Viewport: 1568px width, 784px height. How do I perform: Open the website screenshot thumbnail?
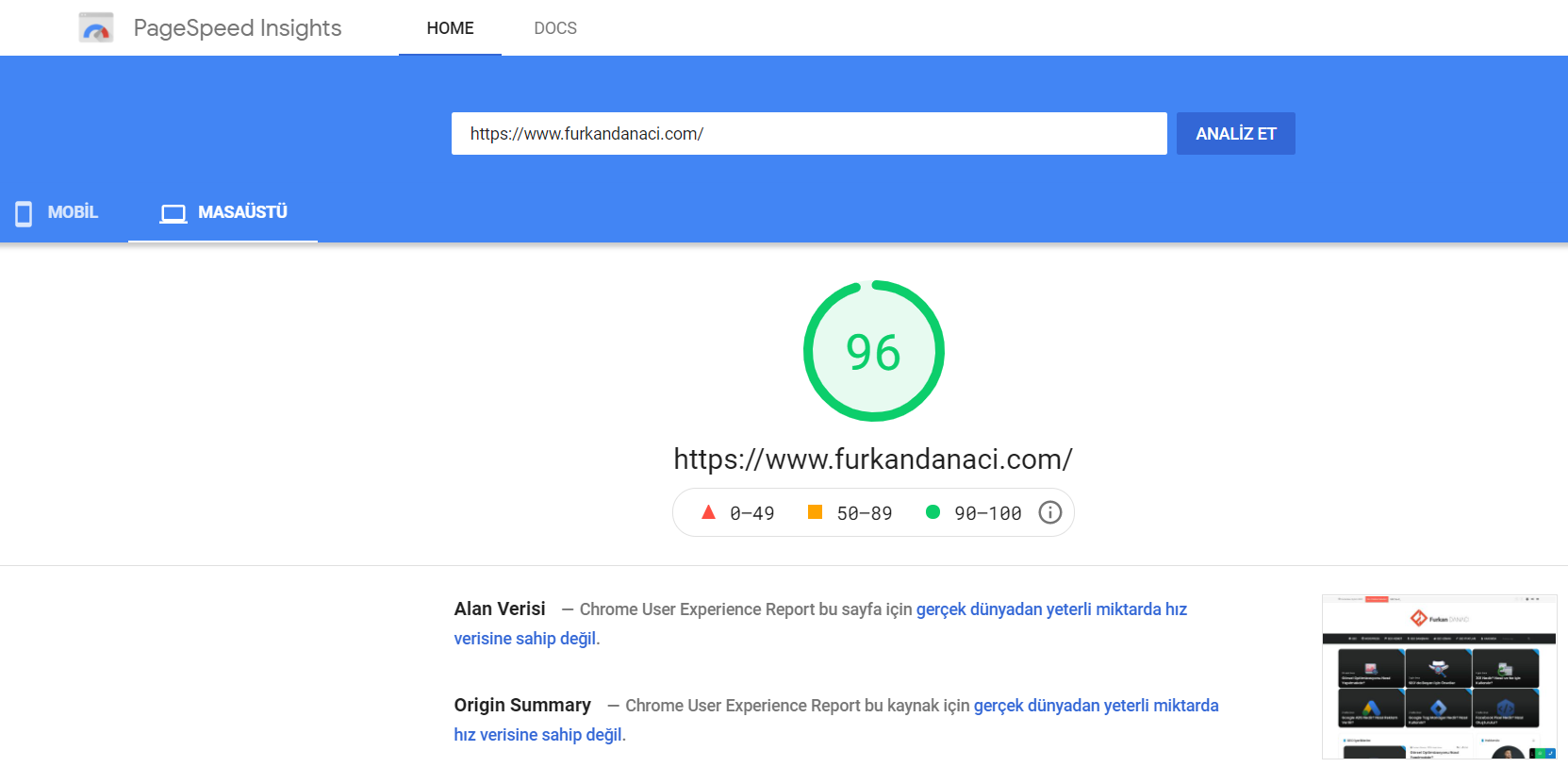click(x=1440, y=676)
